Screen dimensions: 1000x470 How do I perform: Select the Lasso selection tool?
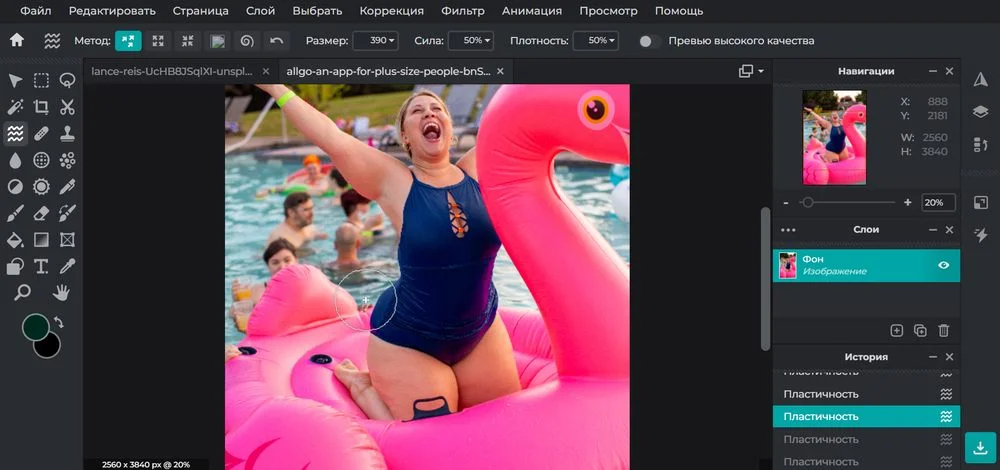[x=68, y=81]
